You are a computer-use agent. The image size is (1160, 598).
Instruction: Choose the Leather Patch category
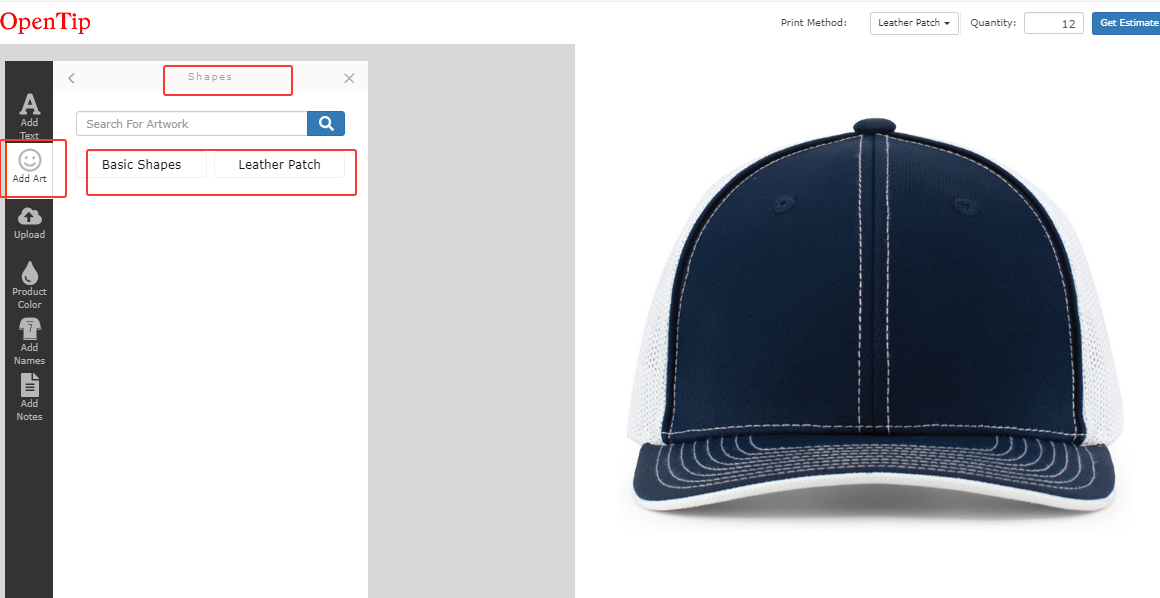(x=280, y=164)
